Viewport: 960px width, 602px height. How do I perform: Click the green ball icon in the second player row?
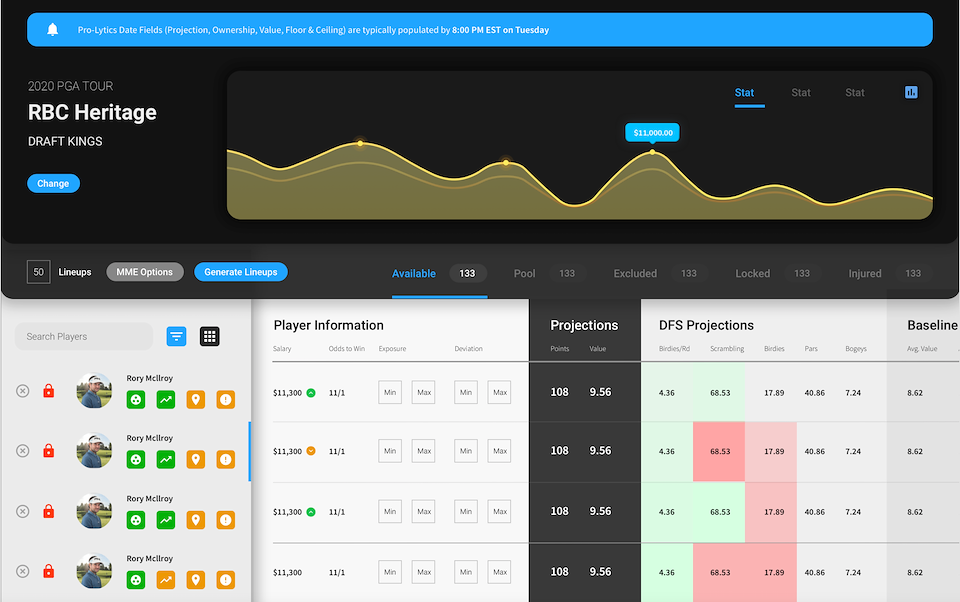pos(136,459)
